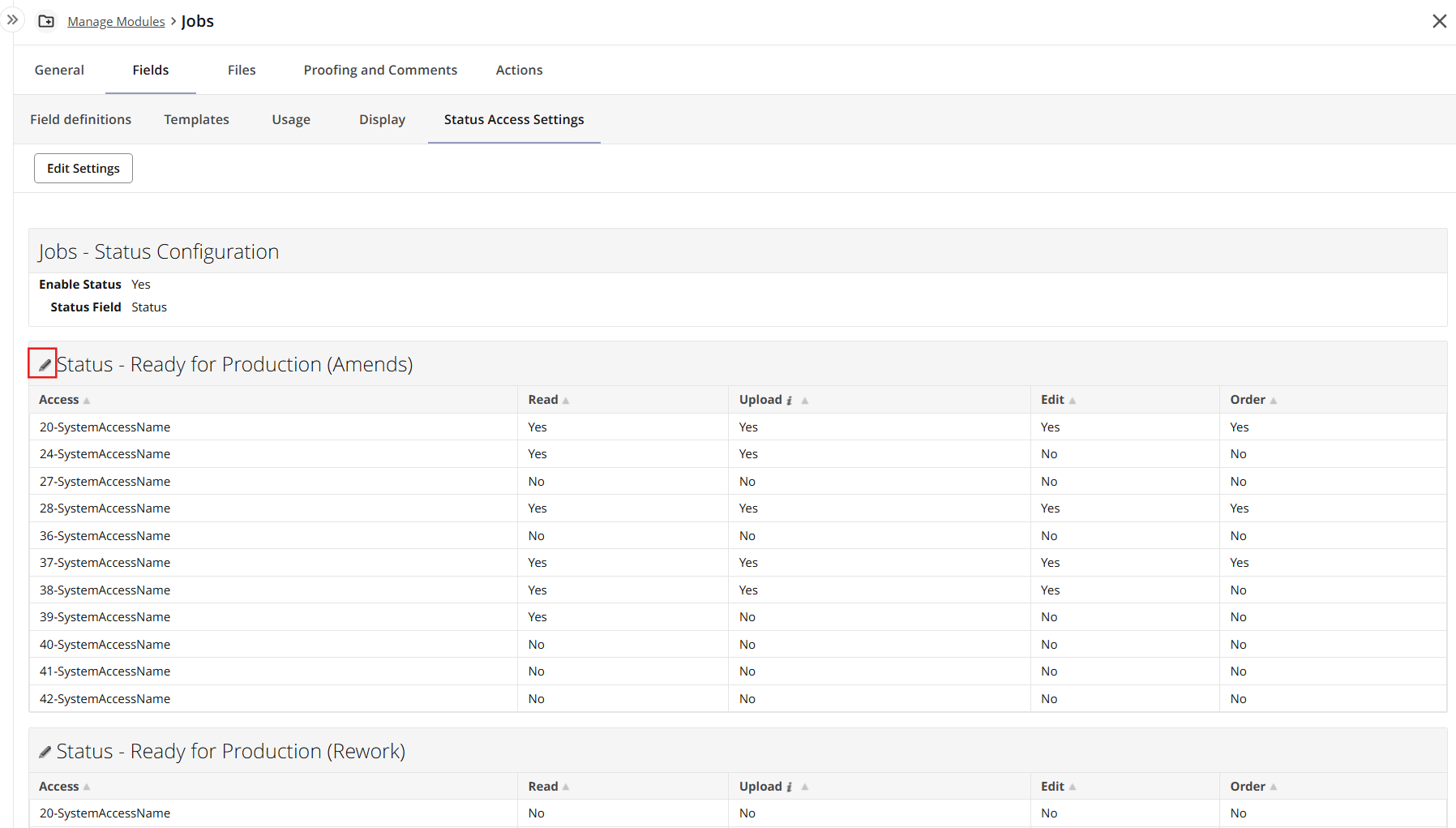Click the 27-SystemAccessName row label

[x=105, y=482]
